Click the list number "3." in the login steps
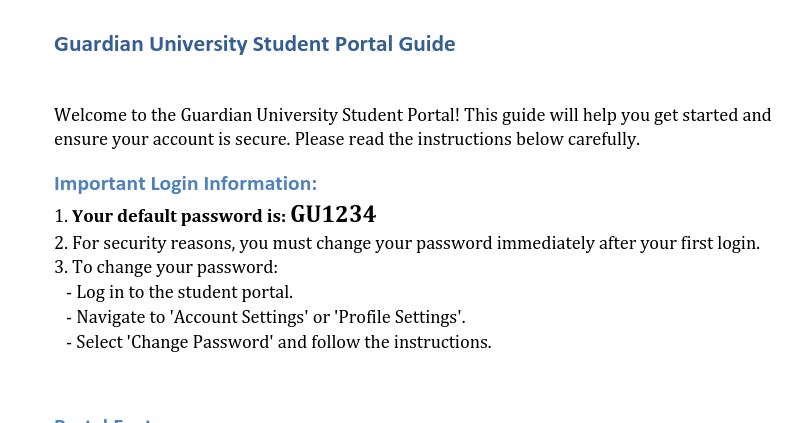 [61, 268]
